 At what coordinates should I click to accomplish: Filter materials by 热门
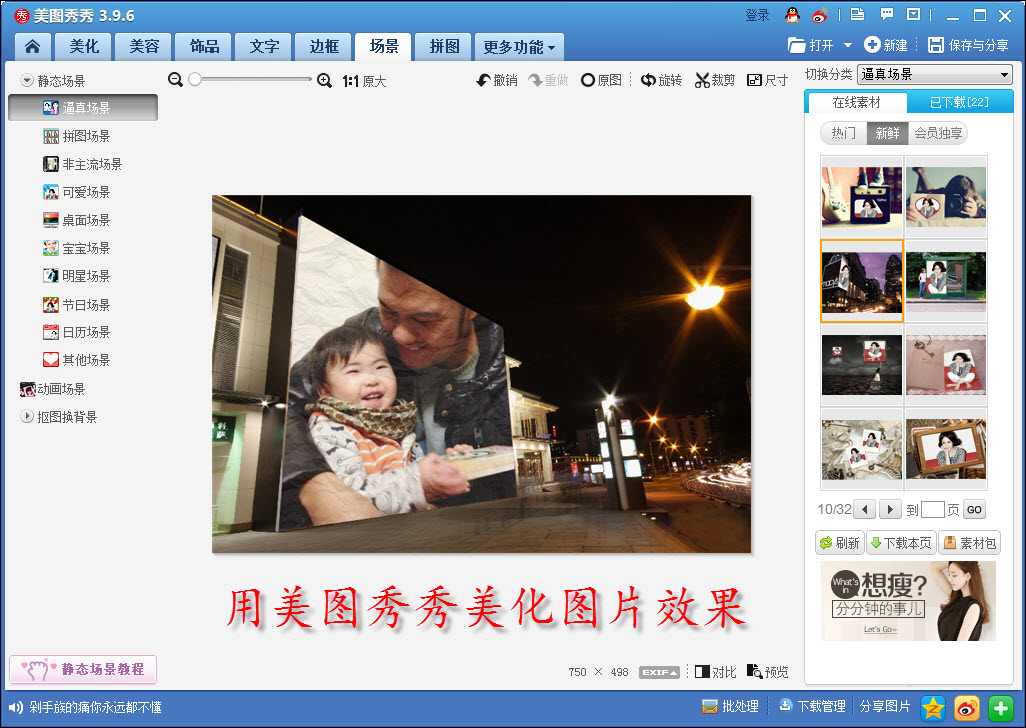click(843, 133)
